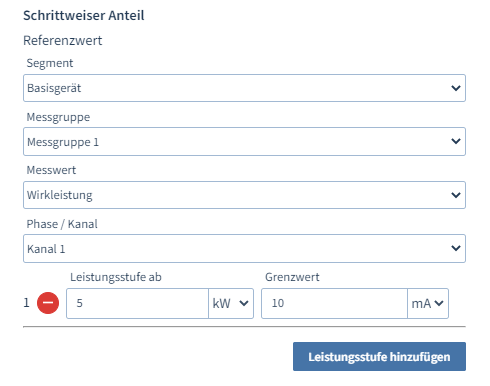Click the chevron arrow in the Kanal 1 field
This screenshot has width=490, height=386.
pos(456,248)
